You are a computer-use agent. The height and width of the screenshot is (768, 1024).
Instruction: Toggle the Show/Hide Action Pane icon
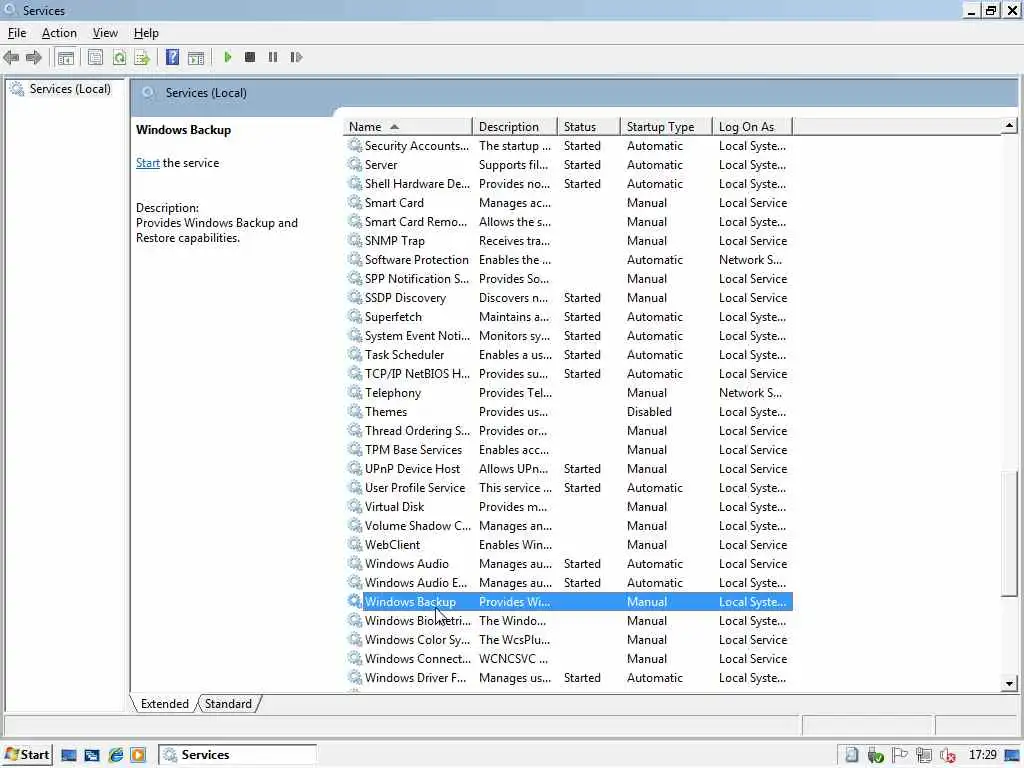[196, 57]
